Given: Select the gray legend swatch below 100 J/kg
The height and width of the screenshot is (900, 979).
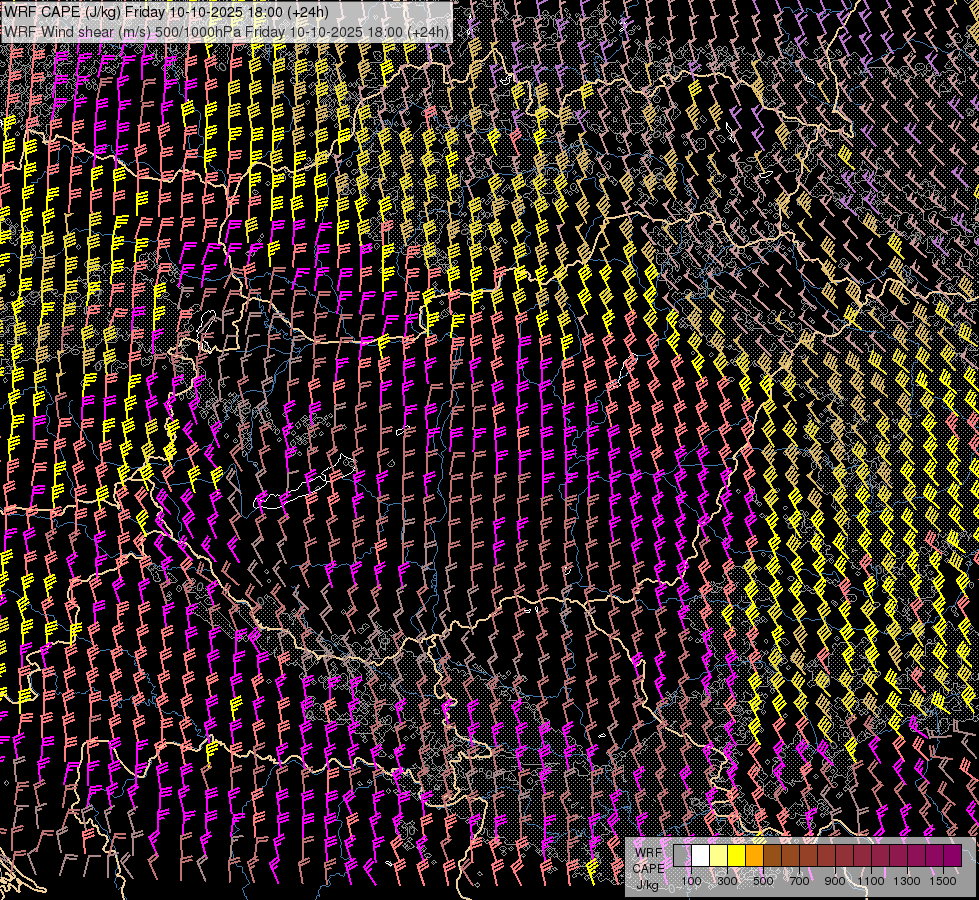Looking at the screenshot, I should pyautogui.click(x=682, y=855).
